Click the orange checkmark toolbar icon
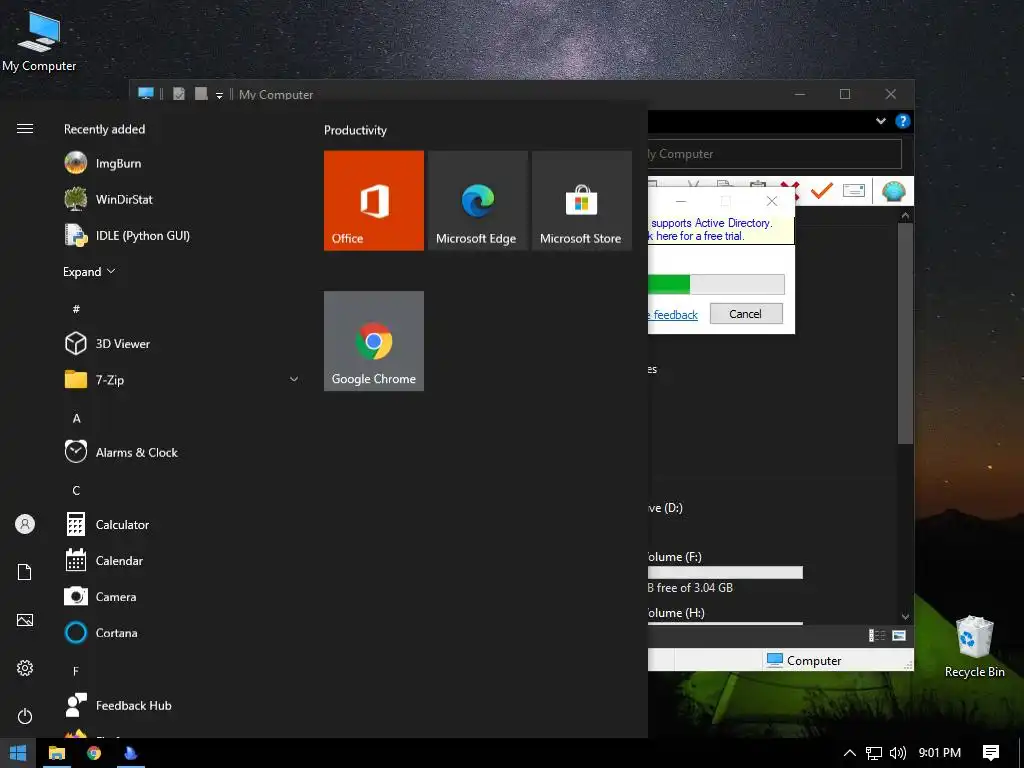Screen dimensions: 1024x768 (x=822, y=191)
